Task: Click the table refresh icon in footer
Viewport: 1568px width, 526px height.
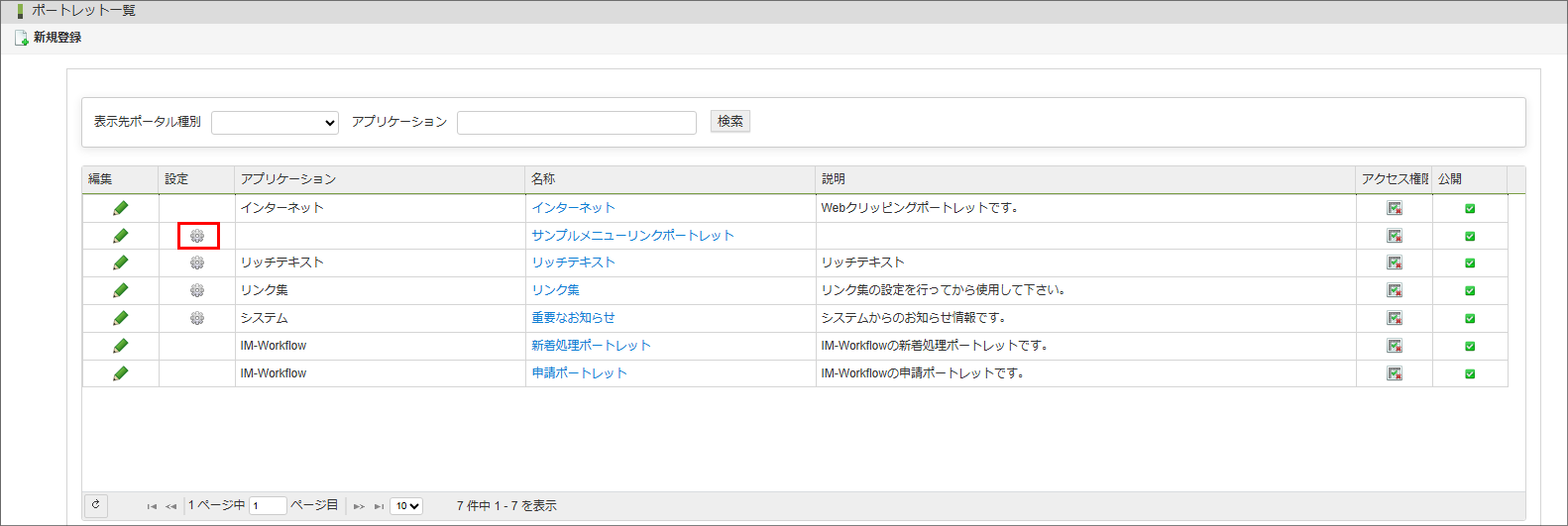Action: [x=96, y=505]
